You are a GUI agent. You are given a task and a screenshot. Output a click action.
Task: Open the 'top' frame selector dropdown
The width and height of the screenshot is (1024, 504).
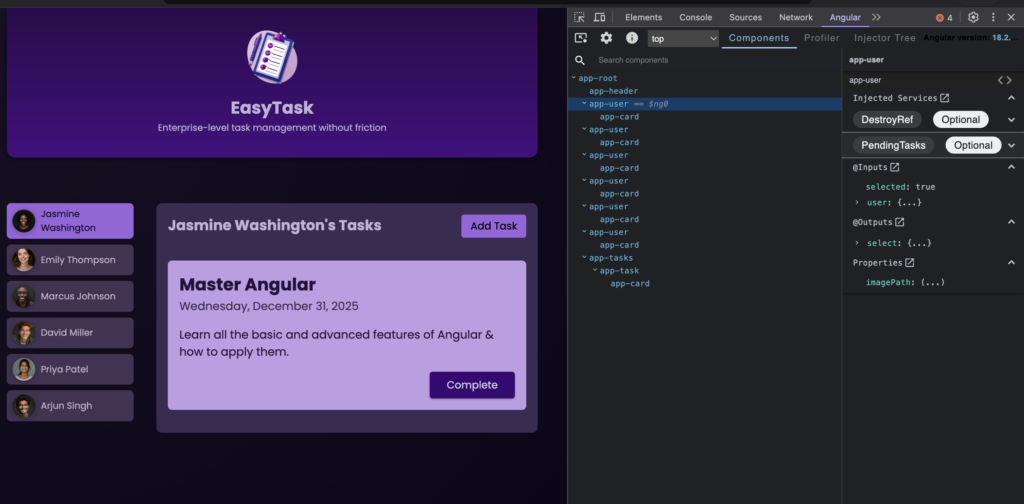(x=683, y=38)
